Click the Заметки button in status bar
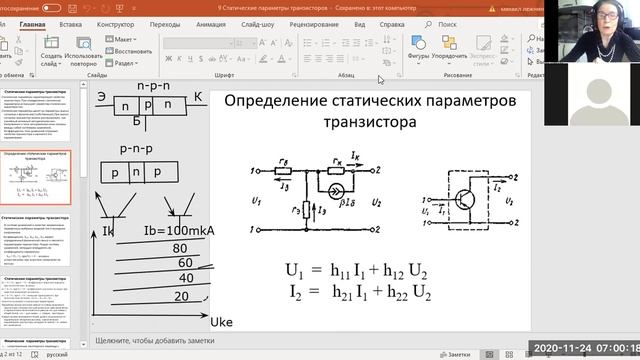Viewport: 640px width, 360px height. 455,355
